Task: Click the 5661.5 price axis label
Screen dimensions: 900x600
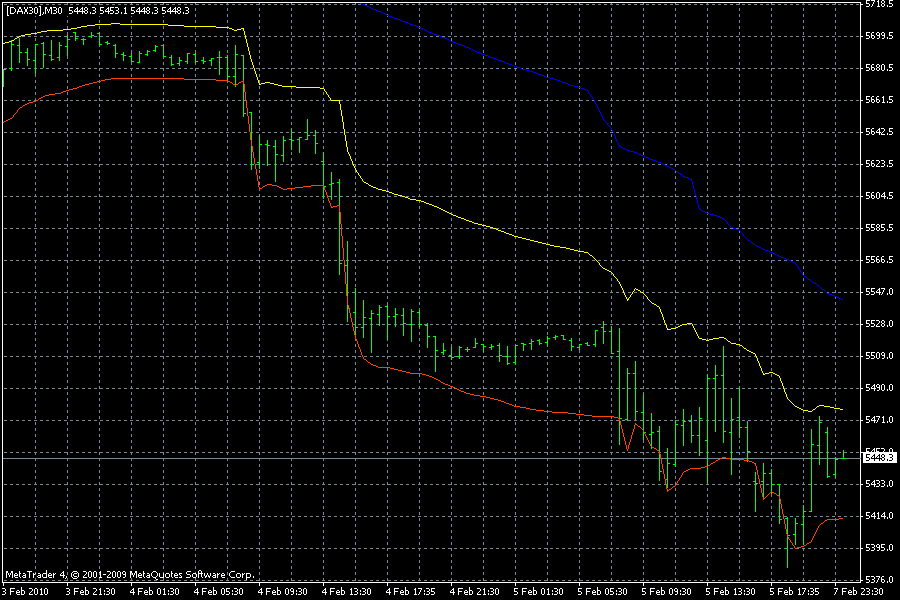Action: click(879, 100)
